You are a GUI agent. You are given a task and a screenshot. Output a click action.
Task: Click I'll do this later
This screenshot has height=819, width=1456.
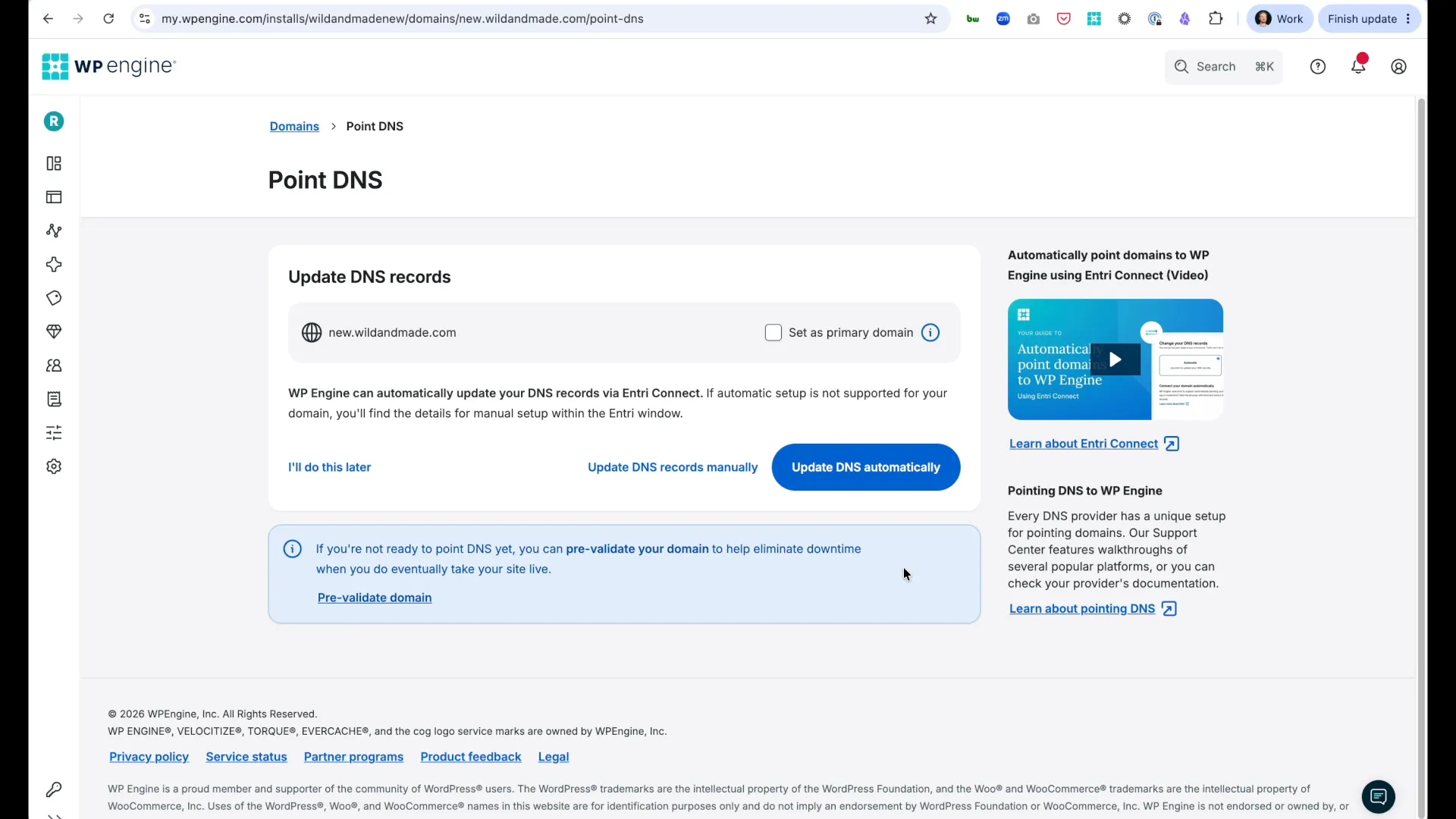point(329,467)
